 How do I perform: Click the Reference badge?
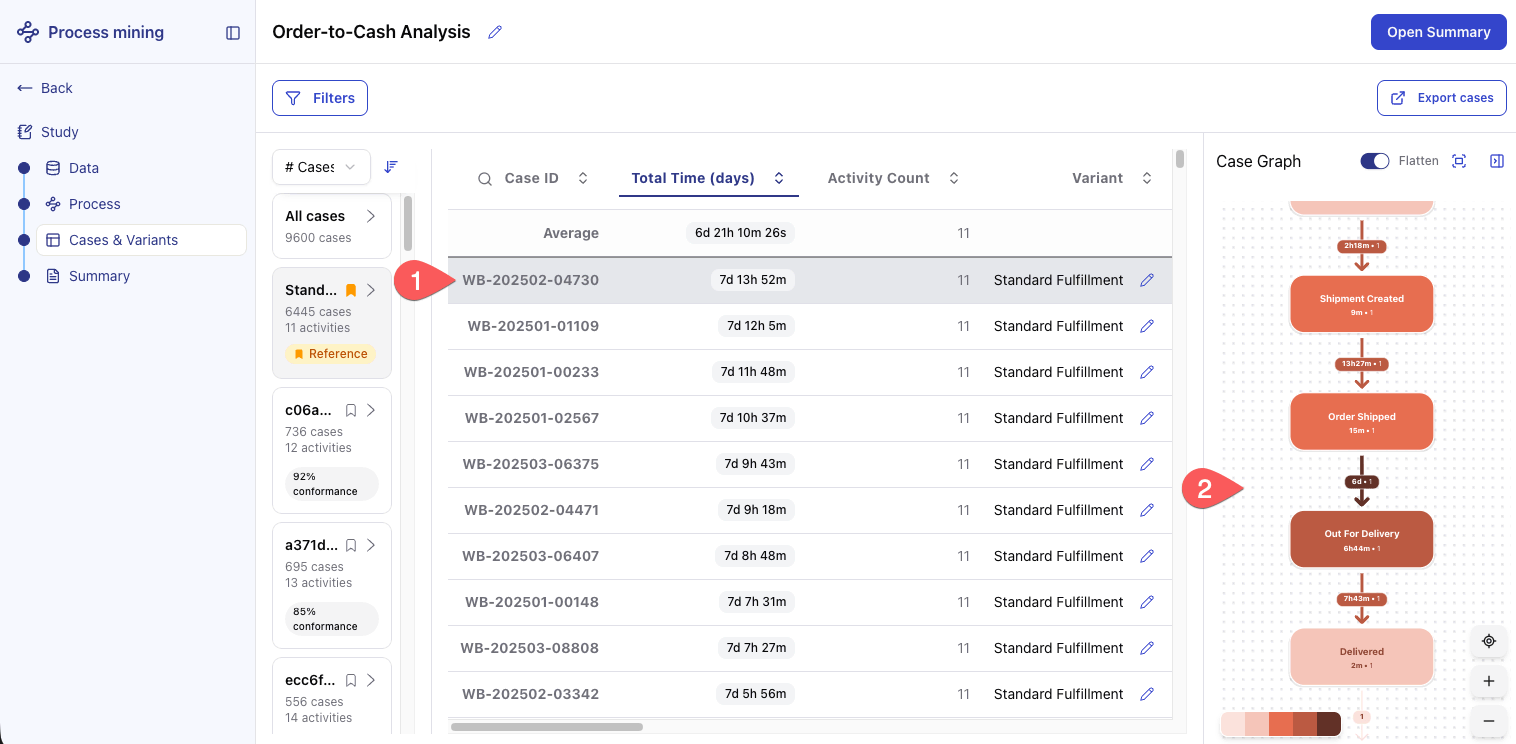330,354
